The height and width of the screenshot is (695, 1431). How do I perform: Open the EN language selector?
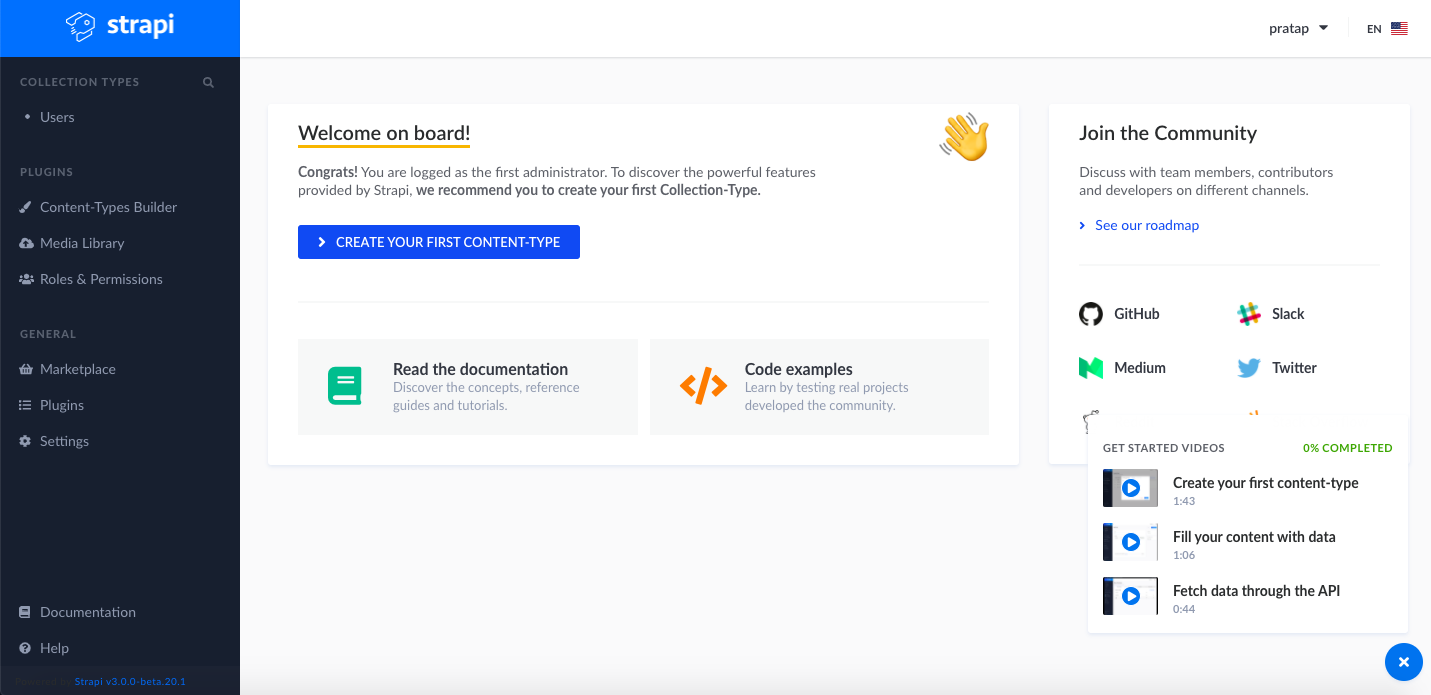(1387, 29)
